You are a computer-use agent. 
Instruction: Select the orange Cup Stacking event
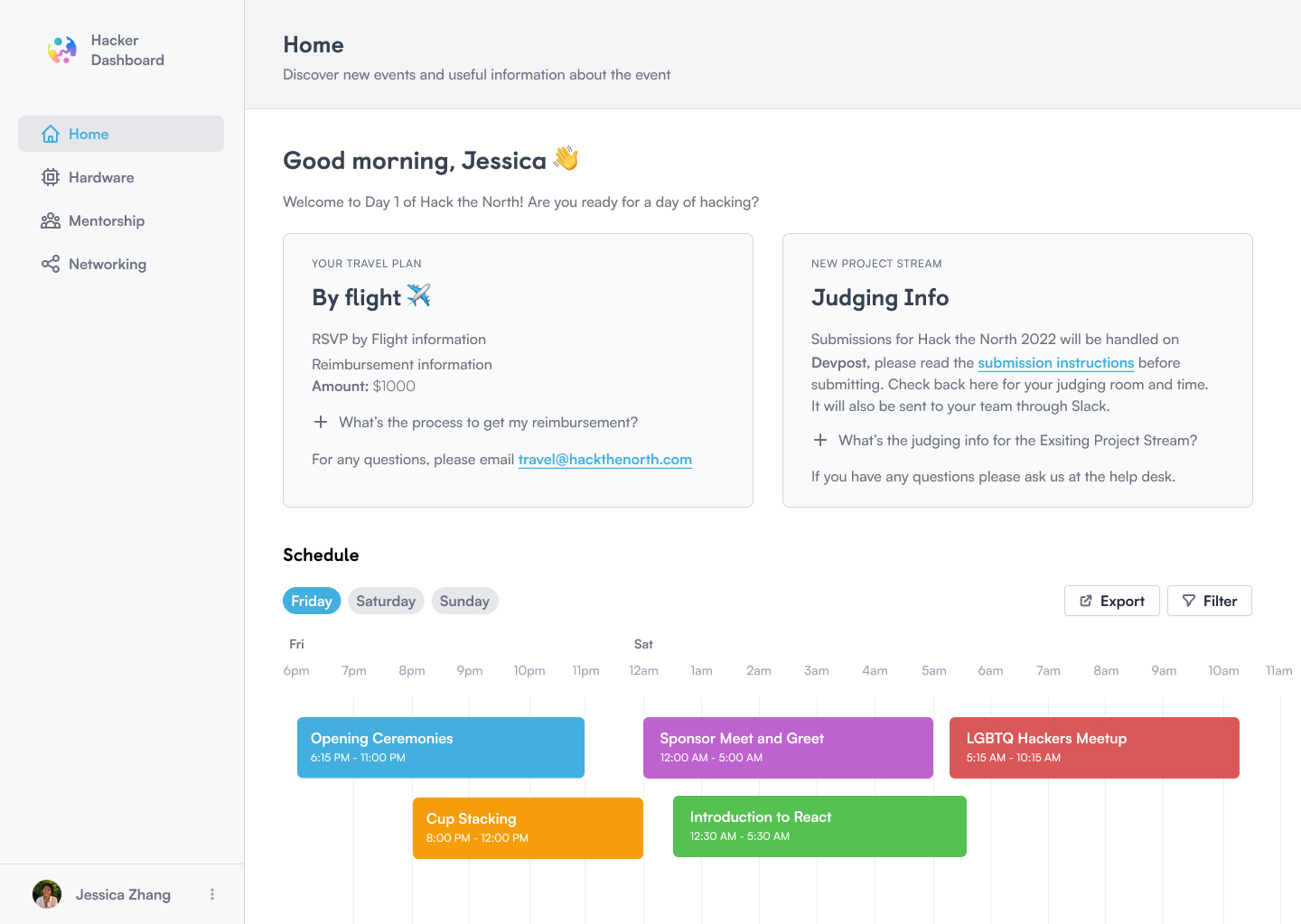tap(528, 827)
